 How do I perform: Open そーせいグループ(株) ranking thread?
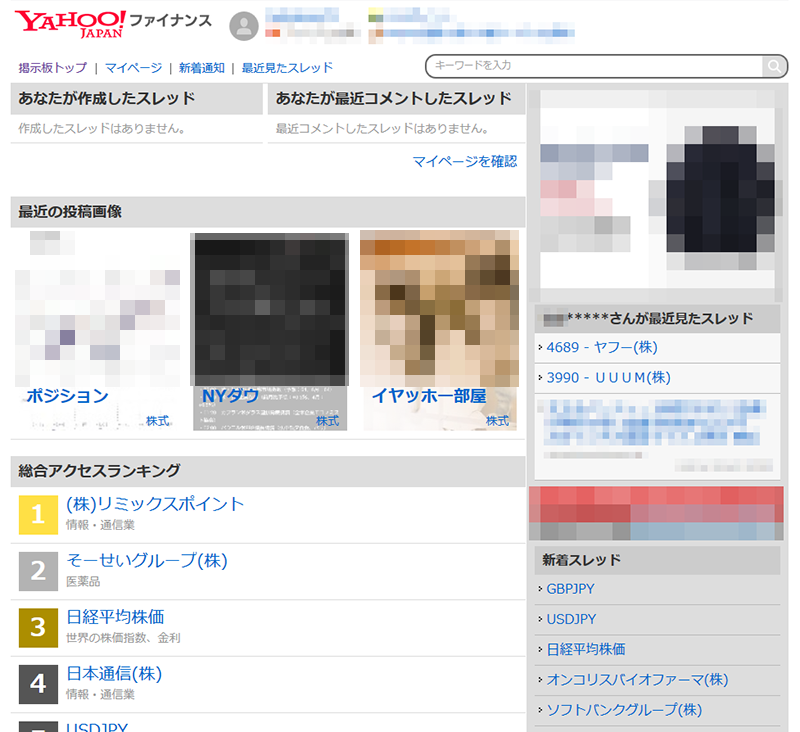147,561
